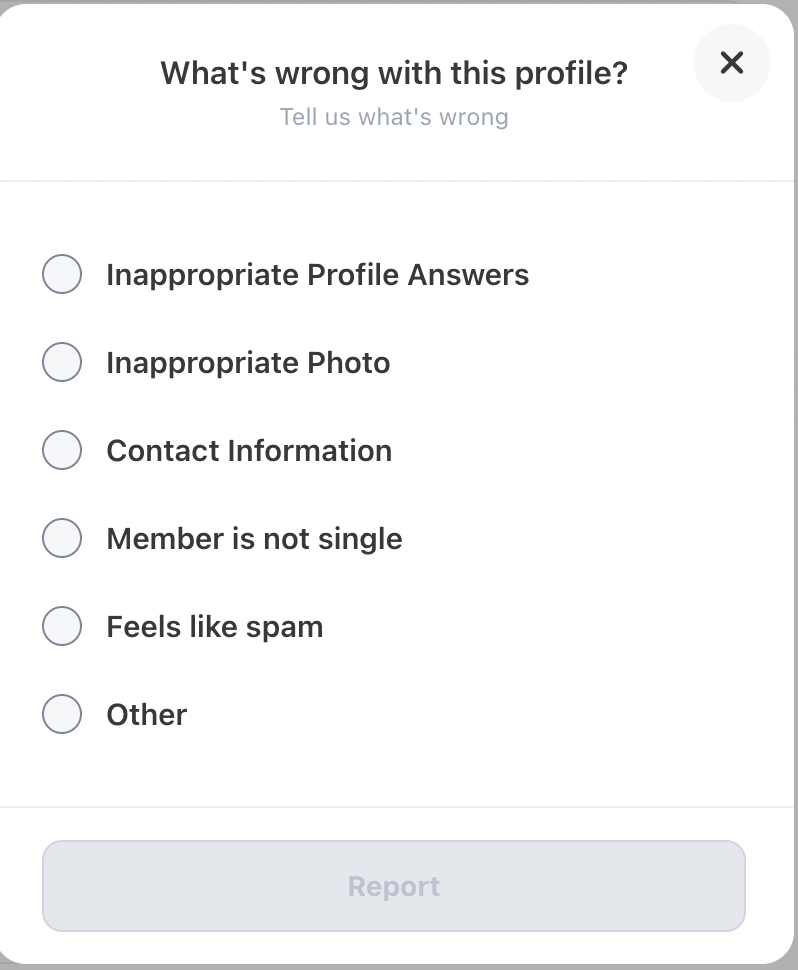Click the word 'profile?' in the title
Viewport: 798px width, 970px height.
[x=571, y=75]
